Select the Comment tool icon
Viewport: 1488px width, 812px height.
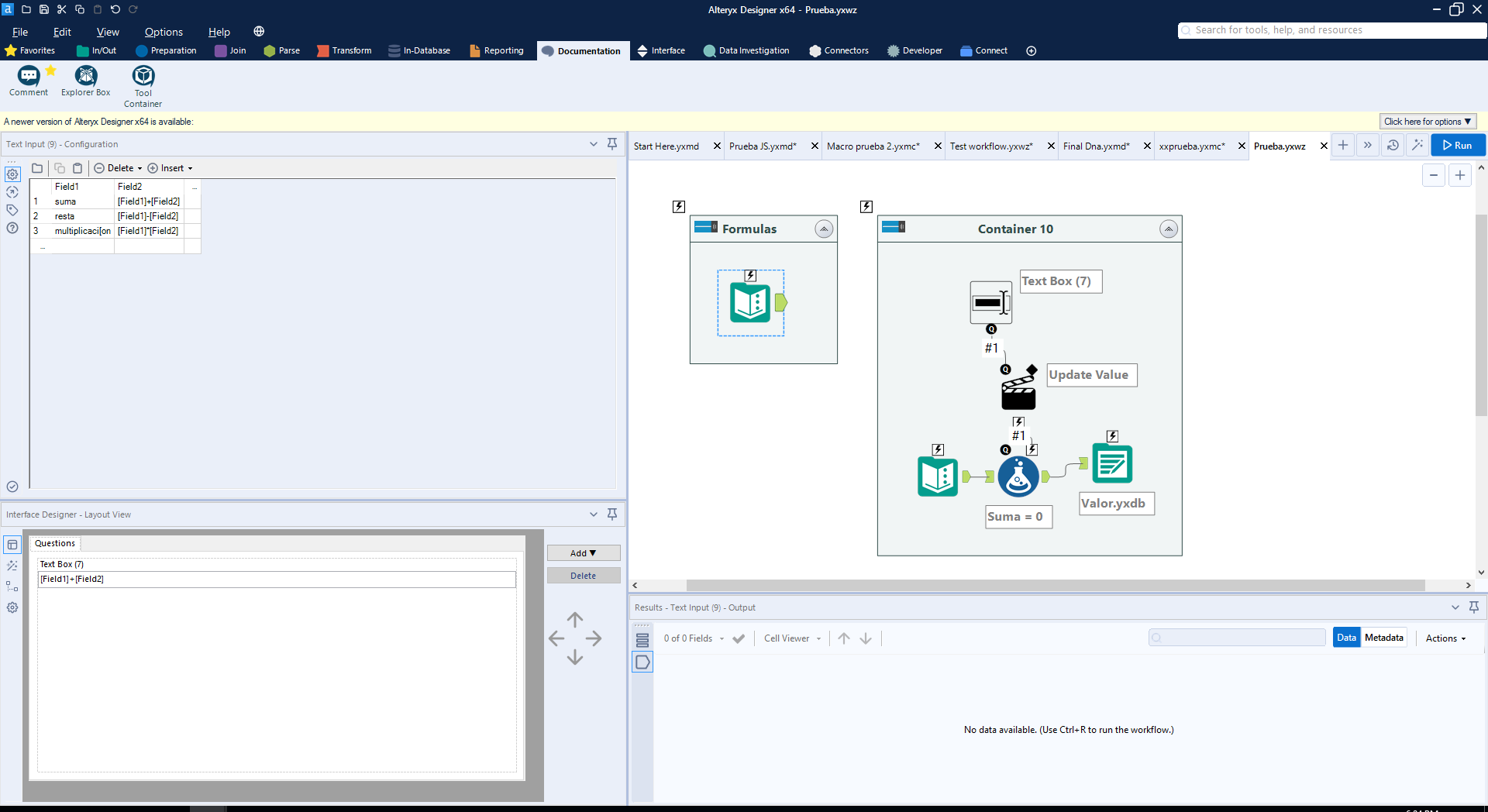(x=29, y=76)
